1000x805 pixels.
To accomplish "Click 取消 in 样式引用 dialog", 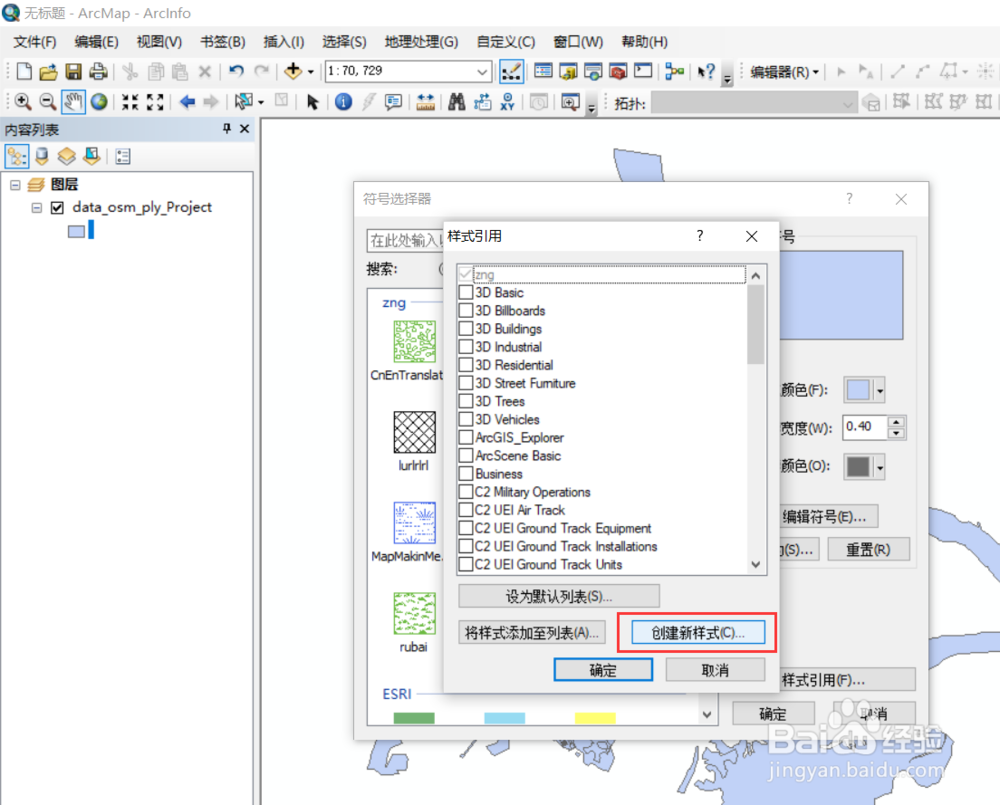I will point(715,670).
